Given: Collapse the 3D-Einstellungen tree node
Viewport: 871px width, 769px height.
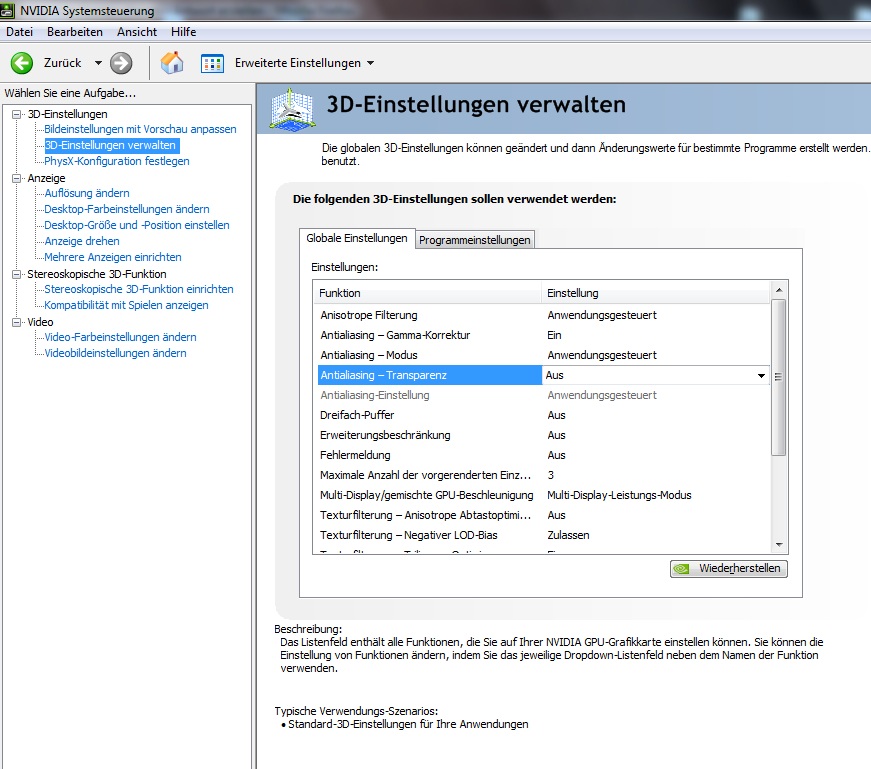Looking at the screenshot, I should [16, 114].
